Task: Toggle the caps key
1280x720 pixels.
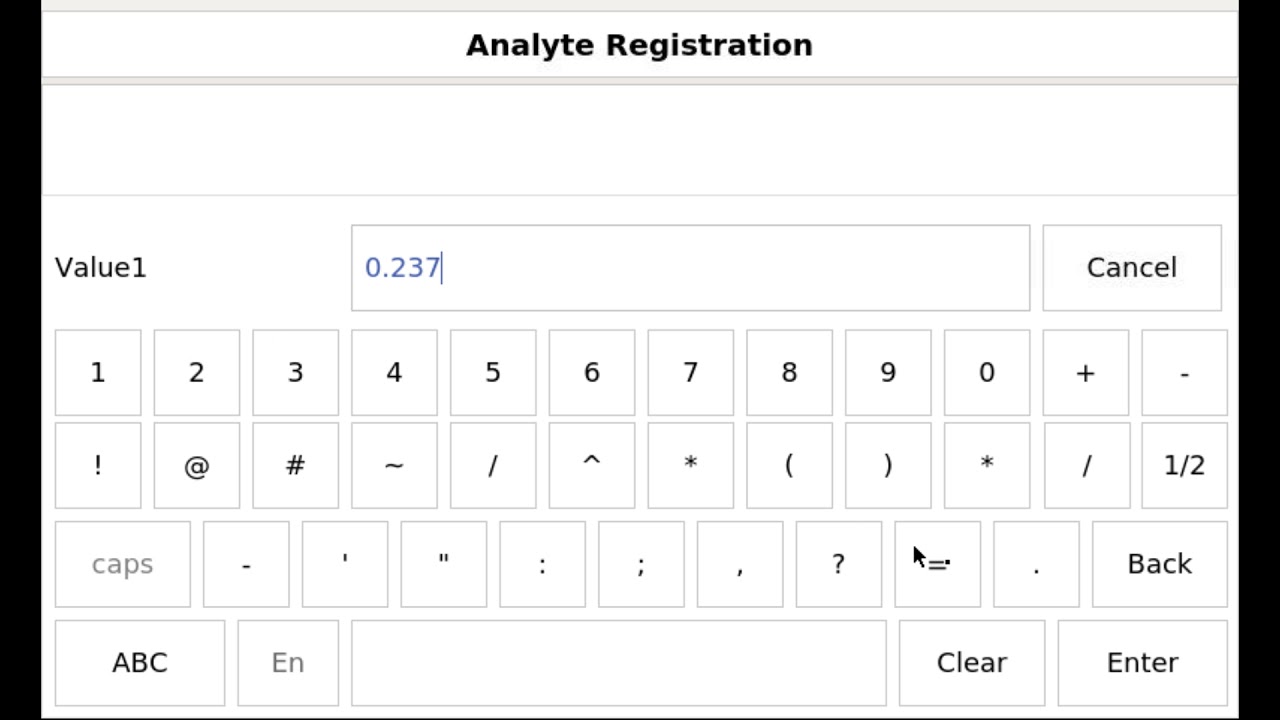Action: coord(122,564)
